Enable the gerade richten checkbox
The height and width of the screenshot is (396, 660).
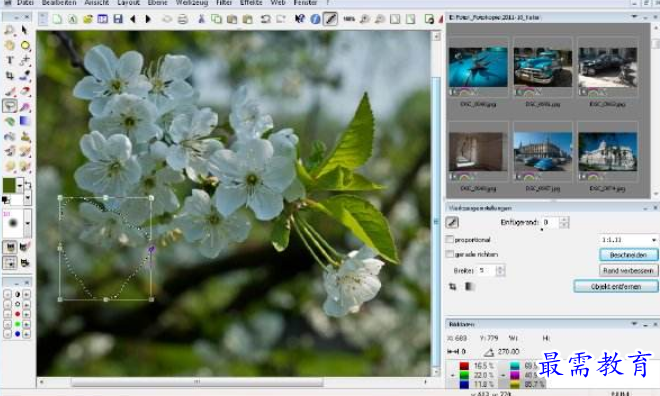pyautogui.click(x=450, y=254)
